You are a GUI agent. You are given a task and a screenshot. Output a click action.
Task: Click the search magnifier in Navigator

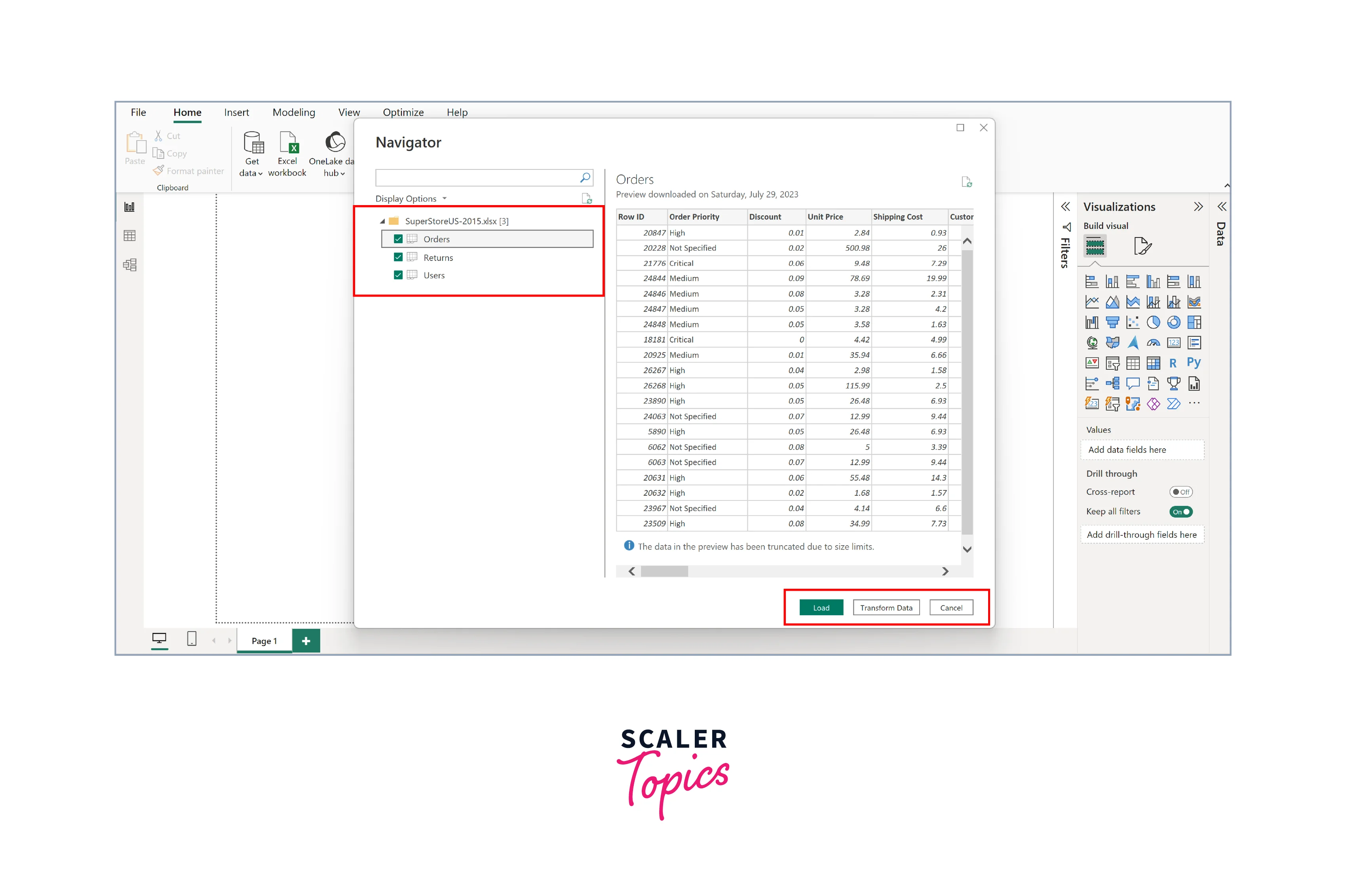click(584, 178)
